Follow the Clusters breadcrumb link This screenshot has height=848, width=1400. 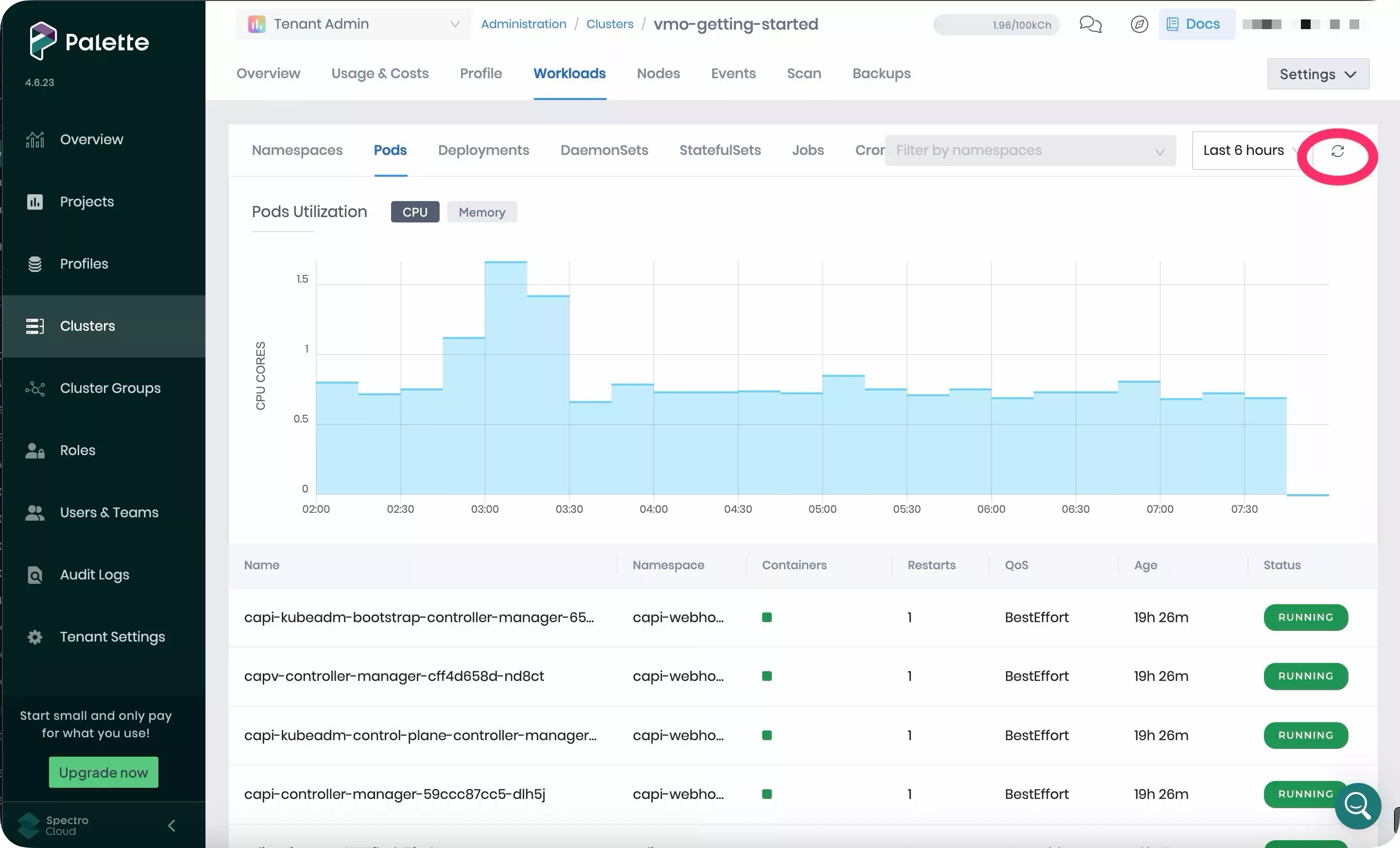pyautogui.click(x=609, y=24)
